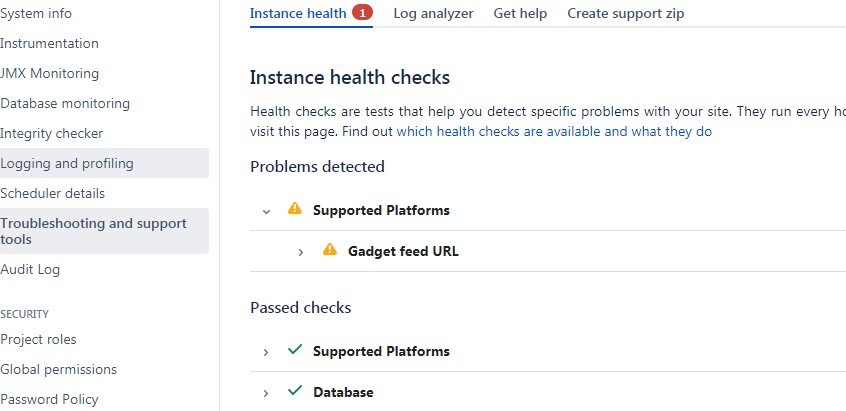Go to Create support zip tab
The height and width of the screenshot is (411, 846).
pyautogui.click(x=625, y=13)
